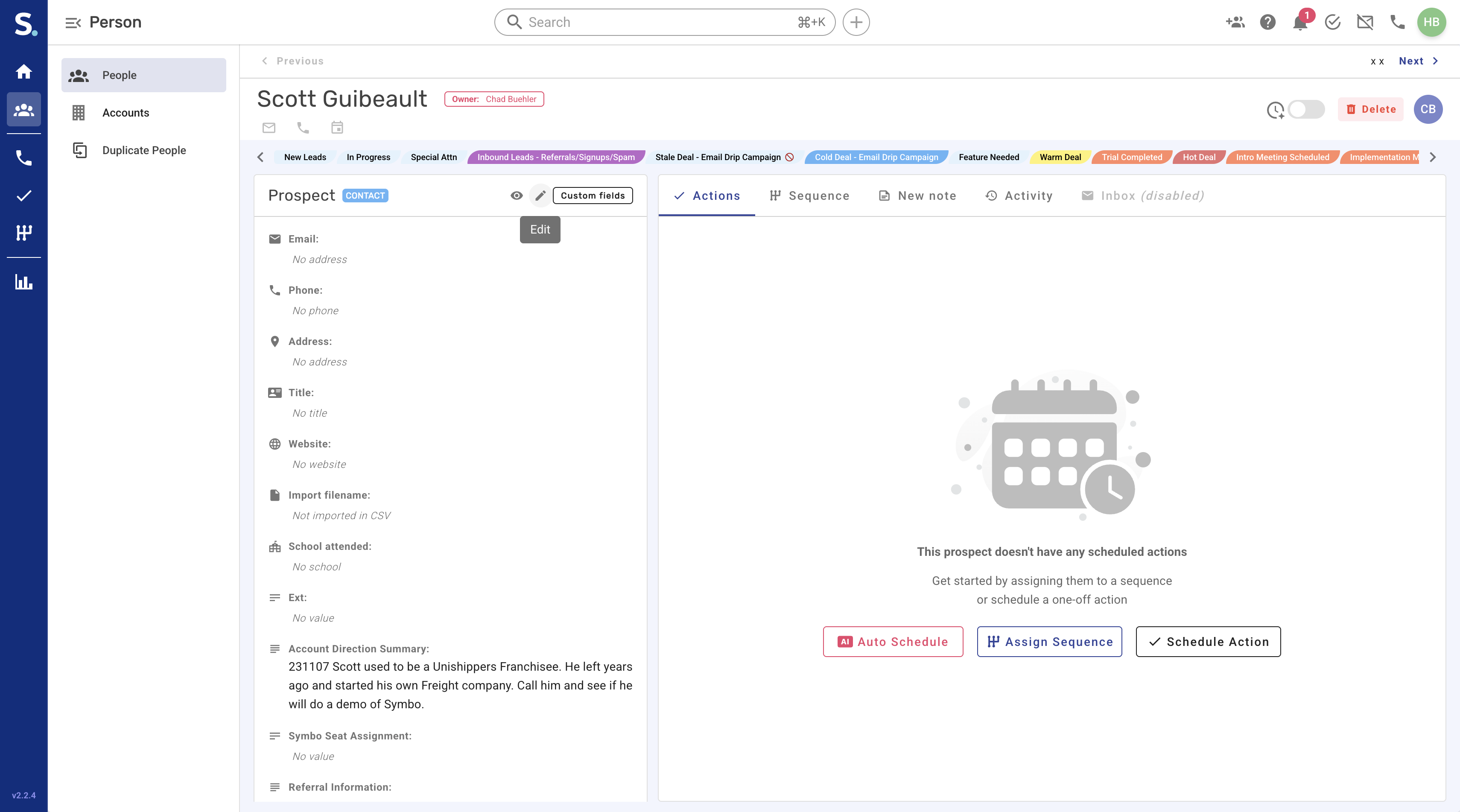1460x812 pixels.
Task: Click the Assign Sequence button
Action: [1049, 641]
